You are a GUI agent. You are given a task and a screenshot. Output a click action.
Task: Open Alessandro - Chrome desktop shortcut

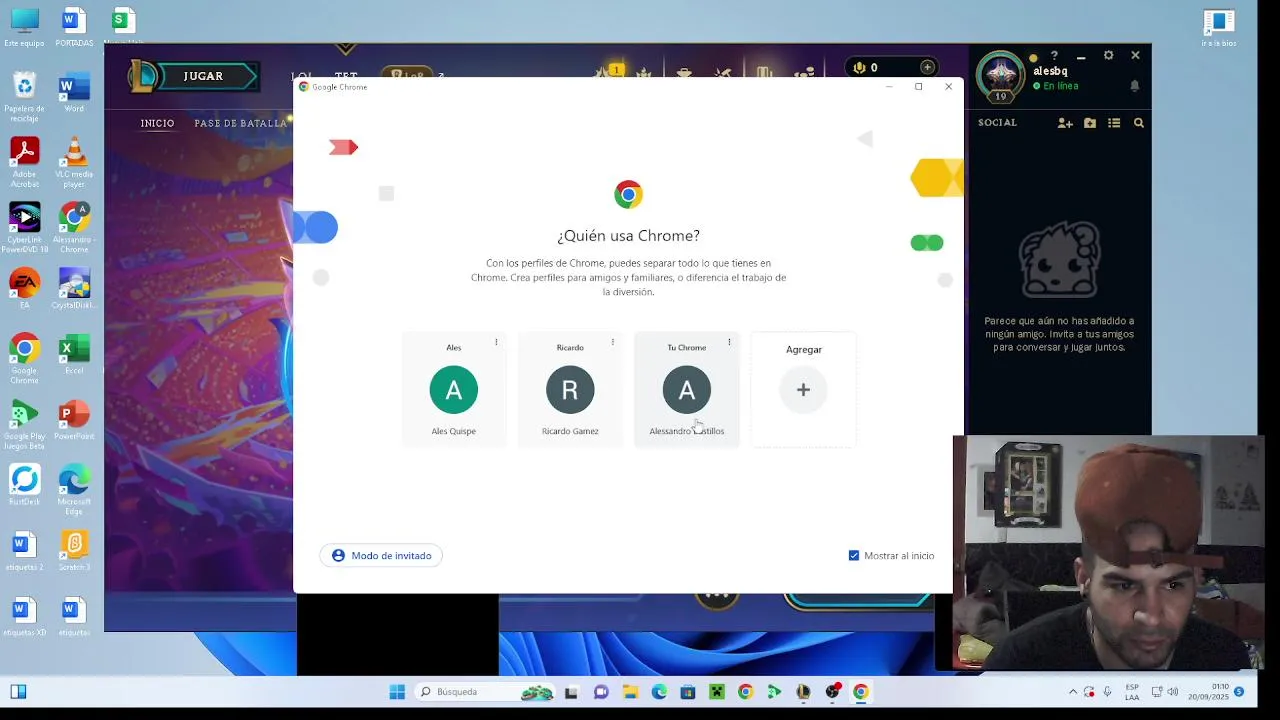coord(74,228)
